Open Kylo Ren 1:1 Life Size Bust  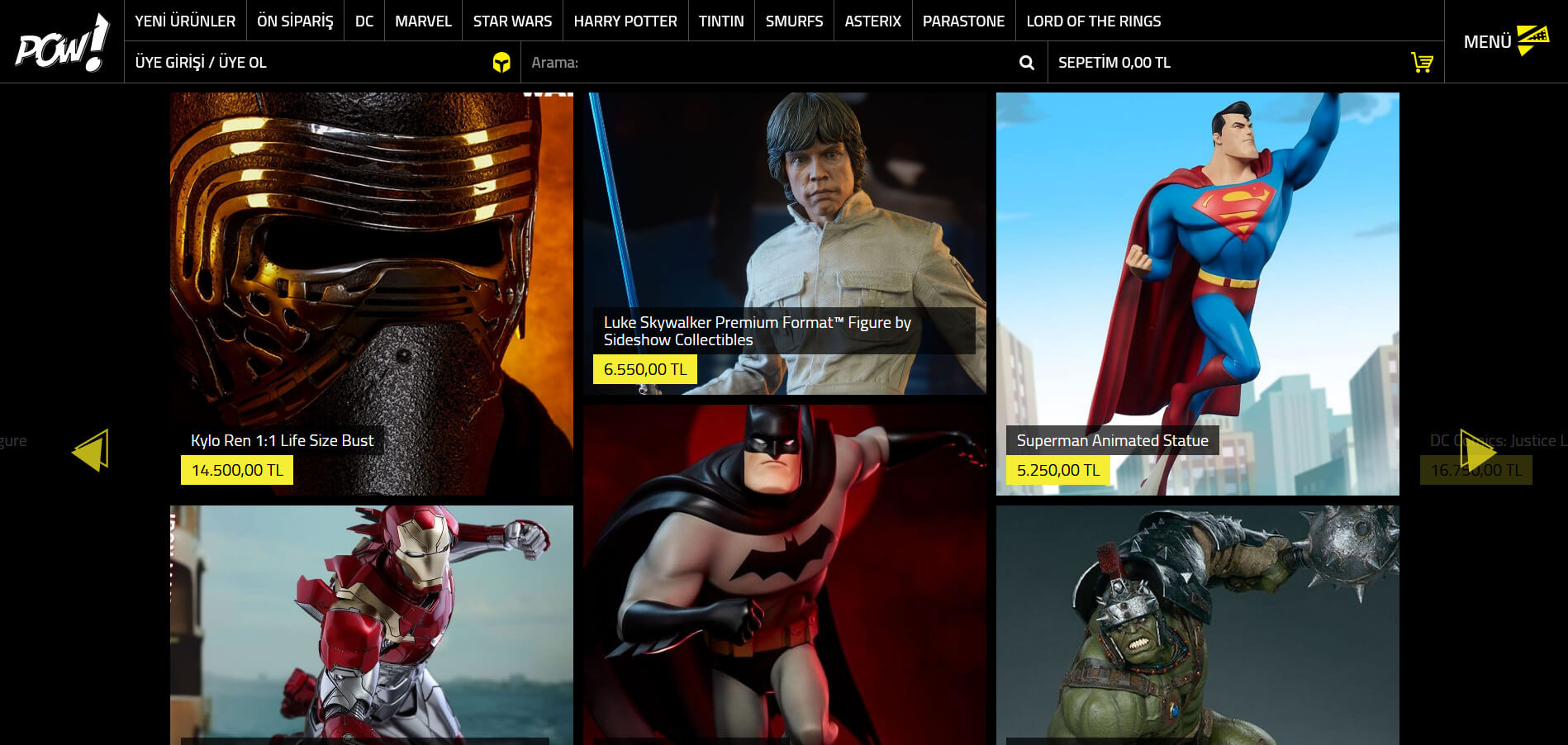click(x=282, y=441)
